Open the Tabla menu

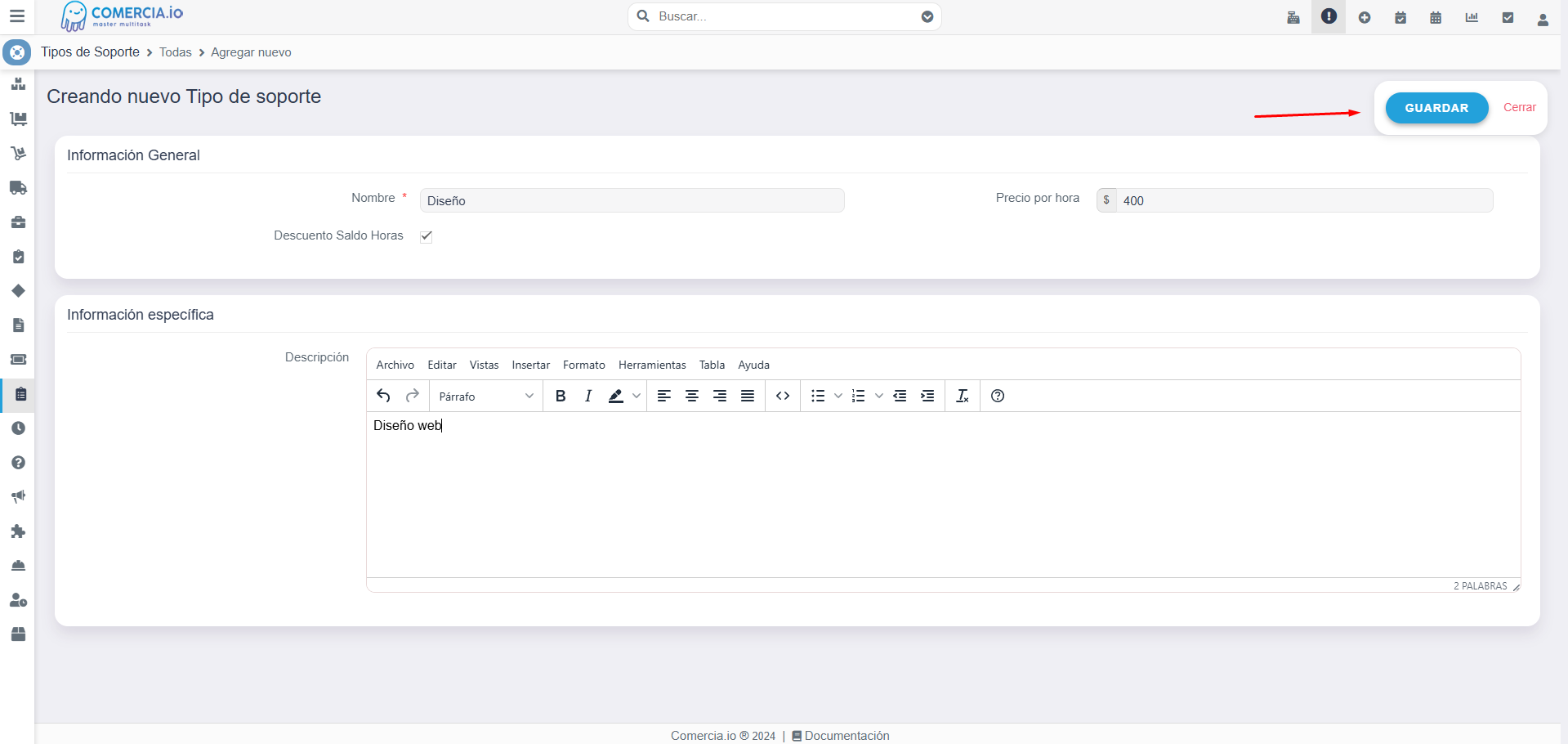tap(712, 365)
